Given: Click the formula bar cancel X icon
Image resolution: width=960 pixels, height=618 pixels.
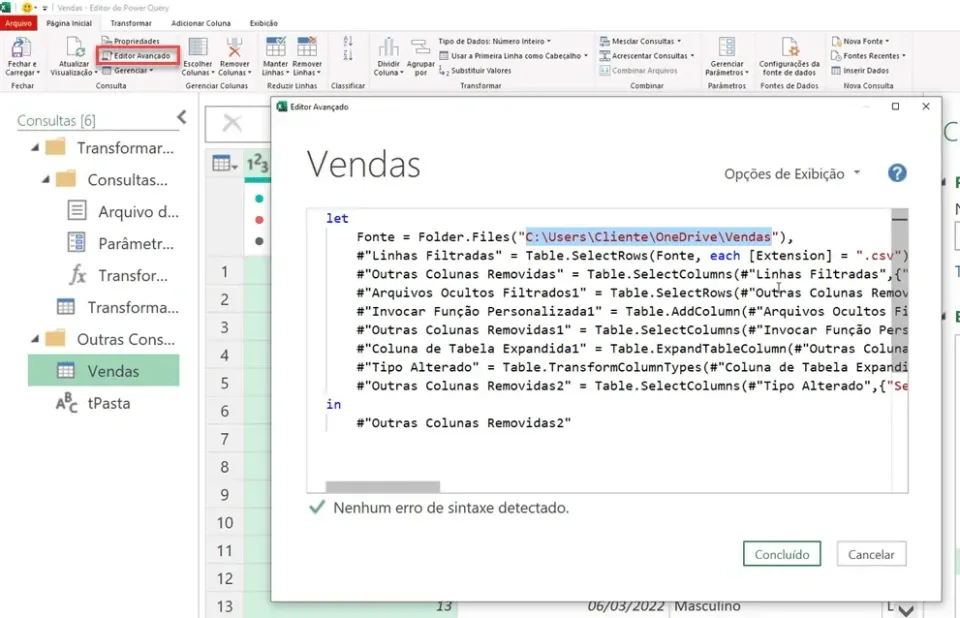Looking at the screenshot, I should (x=232, y=123).
